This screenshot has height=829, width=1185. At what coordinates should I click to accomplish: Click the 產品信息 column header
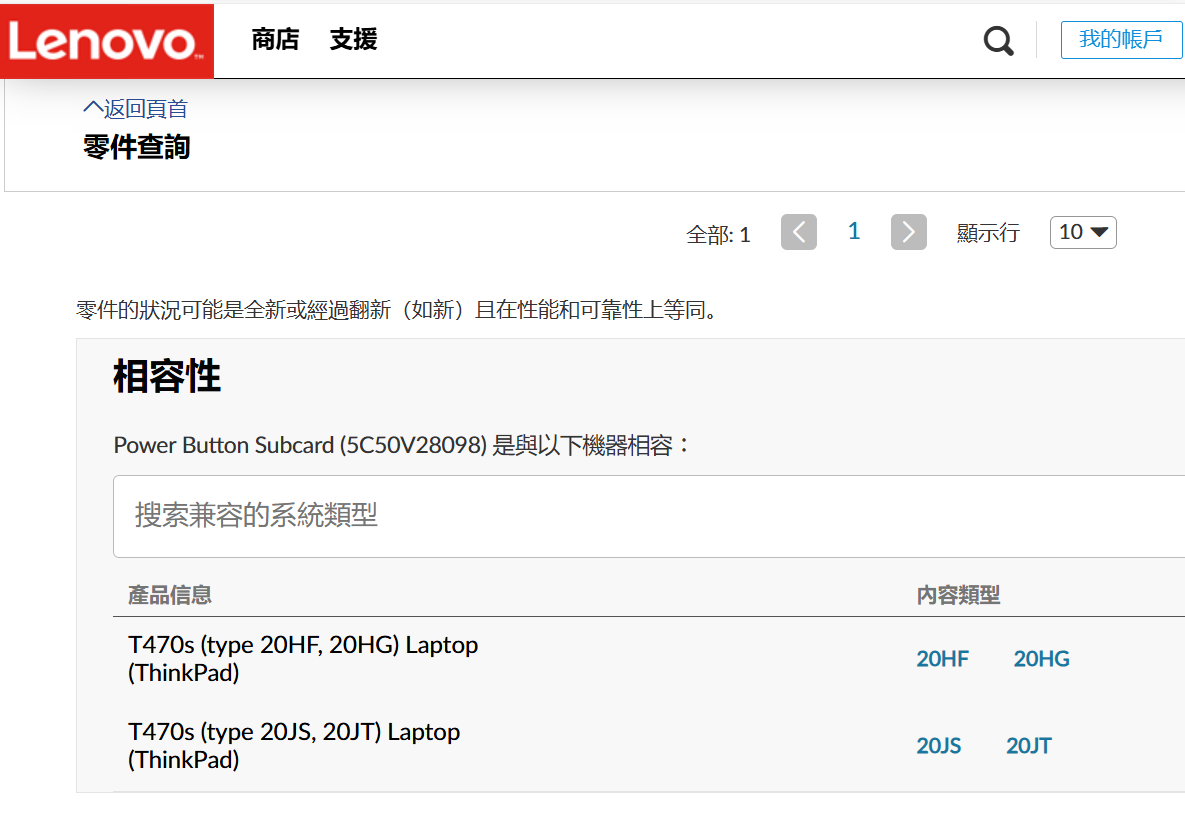[169, 595]
